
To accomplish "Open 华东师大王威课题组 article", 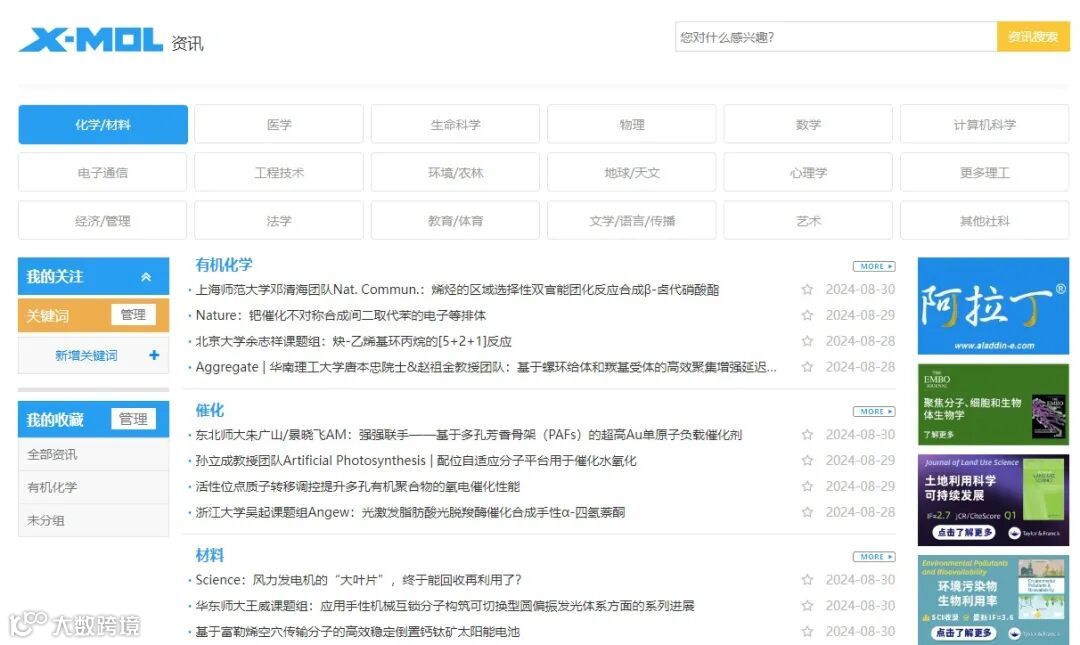I will pyautogui.click(x=444, y=606).
